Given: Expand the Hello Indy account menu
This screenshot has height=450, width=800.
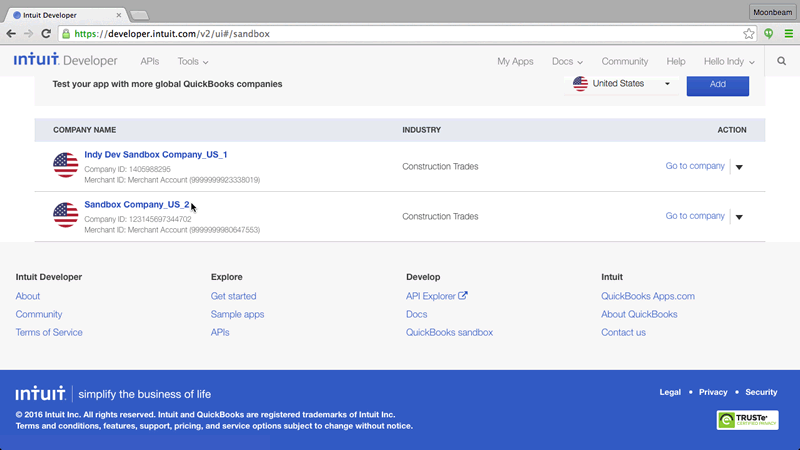Looking at the screenshot, I should tap(729, 61).
